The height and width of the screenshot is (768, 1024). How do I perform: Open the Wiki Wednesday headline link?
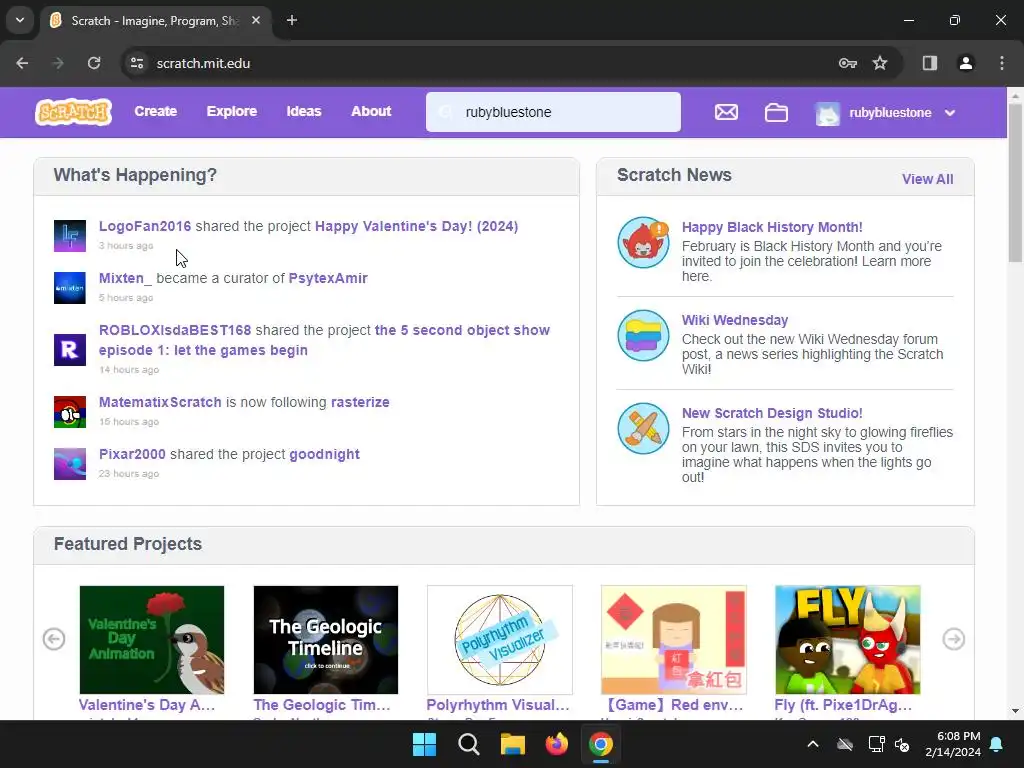pyautogui.click(x=735, y=320)
